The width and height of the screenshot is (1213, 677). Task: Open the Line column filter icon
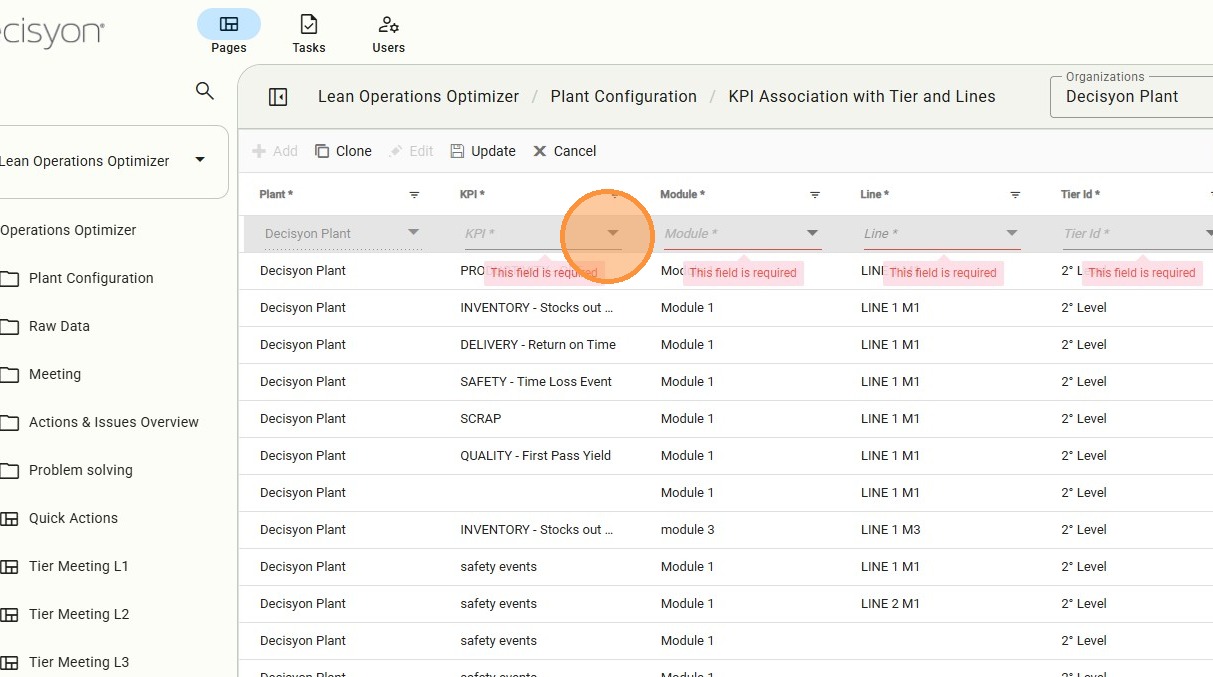[x=1014, y=195]
